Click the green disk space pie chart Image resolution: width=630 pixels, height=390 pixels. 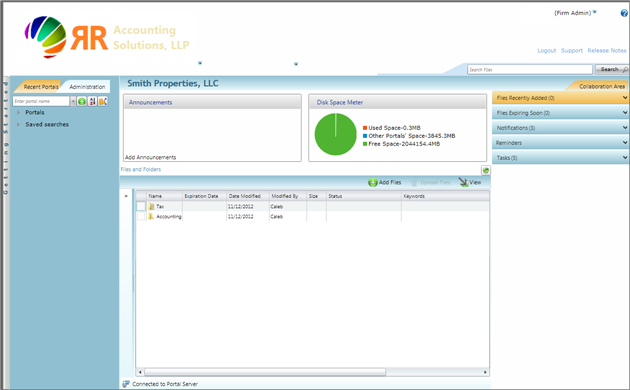[335, 134]
